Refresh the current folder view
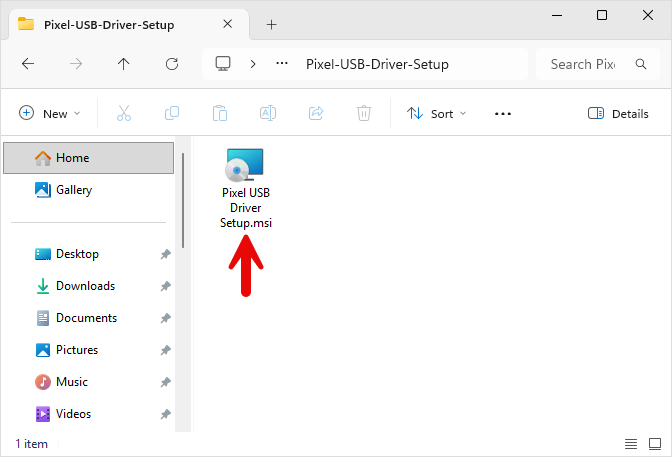Screen dimensions: 672x457 coord(172,64)
